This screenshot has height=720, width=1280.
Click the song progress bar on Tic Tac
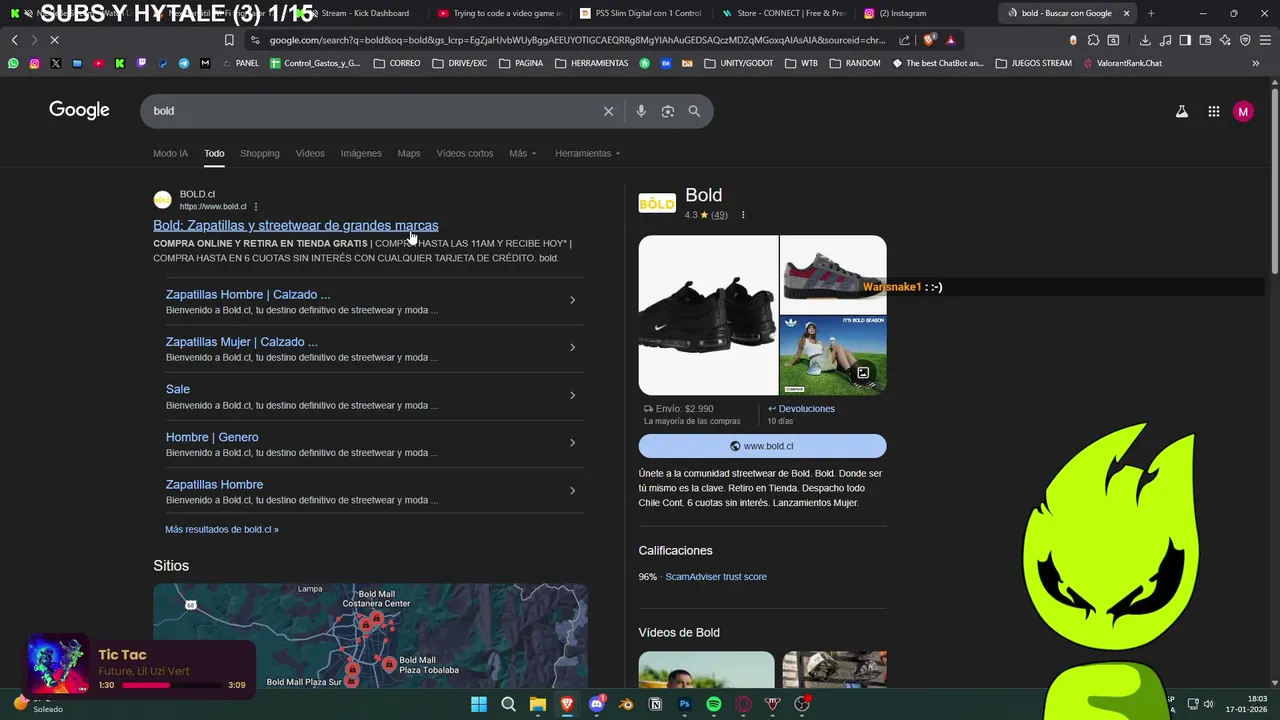coord(172,685)
